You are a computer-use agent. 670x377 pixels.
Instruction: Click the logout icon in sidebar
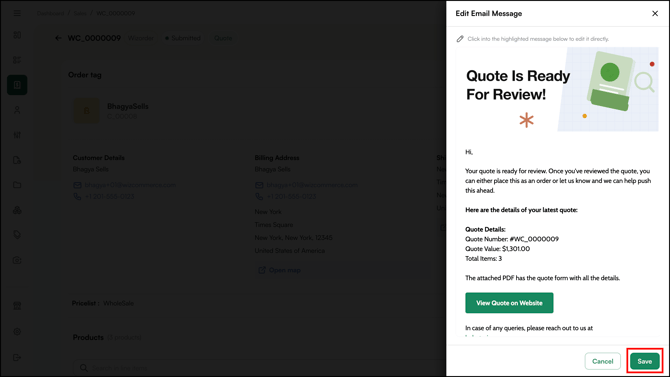pos(17,357)
